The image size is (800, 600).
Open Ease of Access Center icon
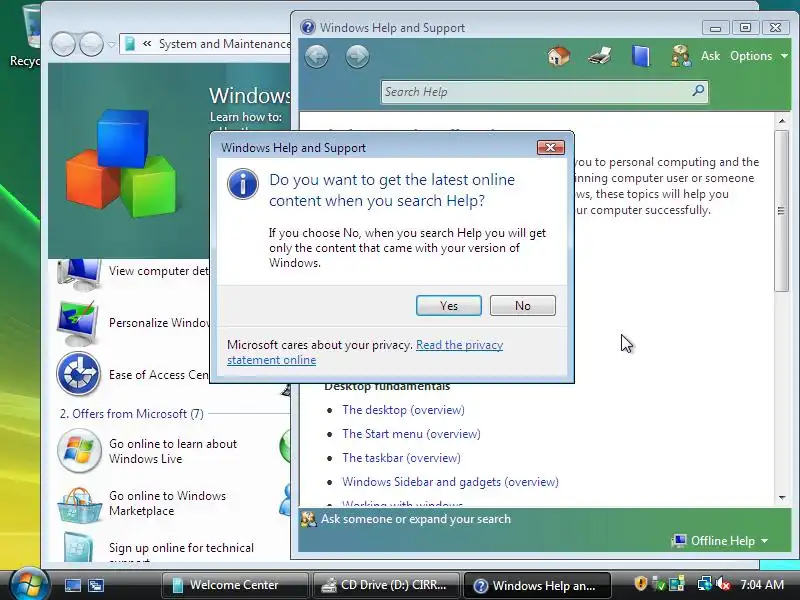78,374
